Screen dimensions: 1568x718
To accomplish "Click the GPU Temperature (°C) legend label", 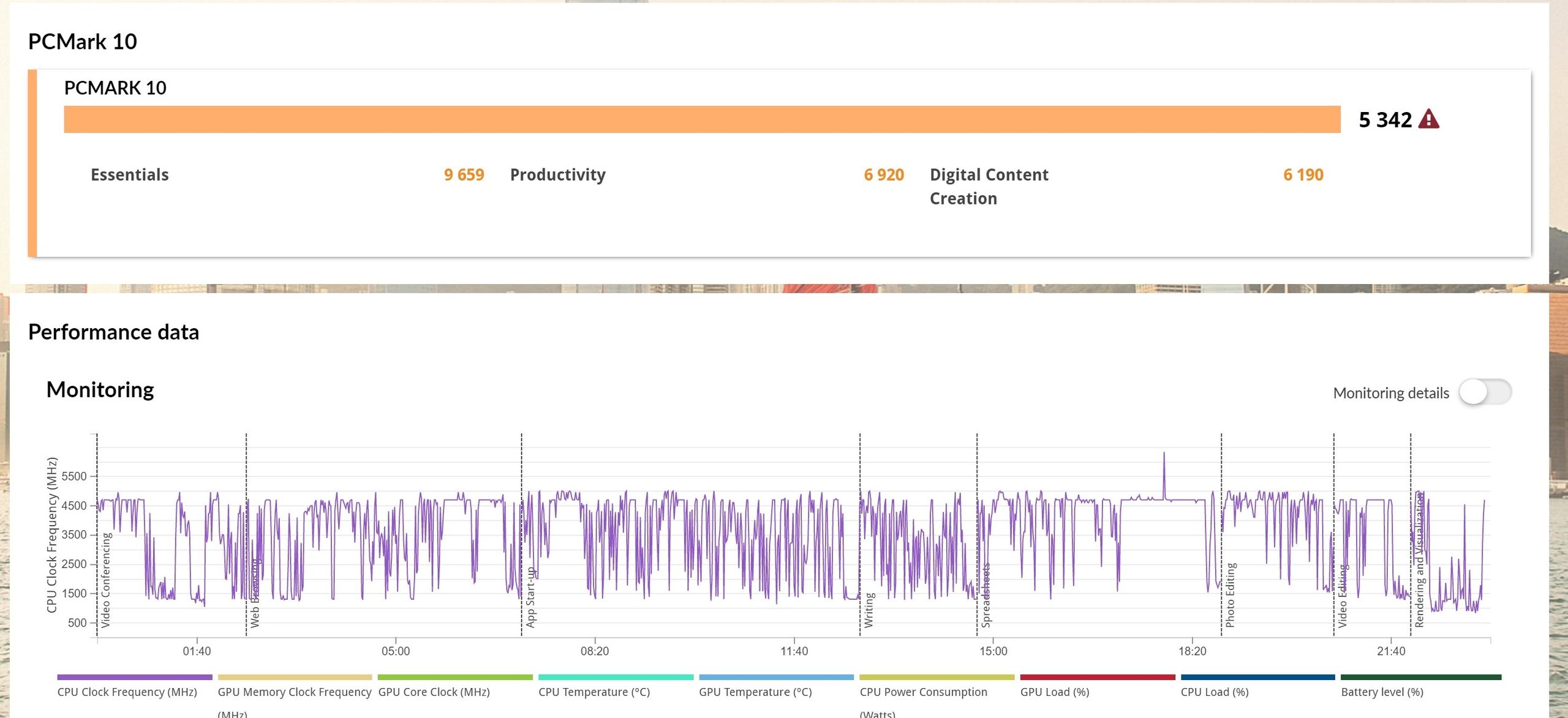I will click(x=756, y=692).
